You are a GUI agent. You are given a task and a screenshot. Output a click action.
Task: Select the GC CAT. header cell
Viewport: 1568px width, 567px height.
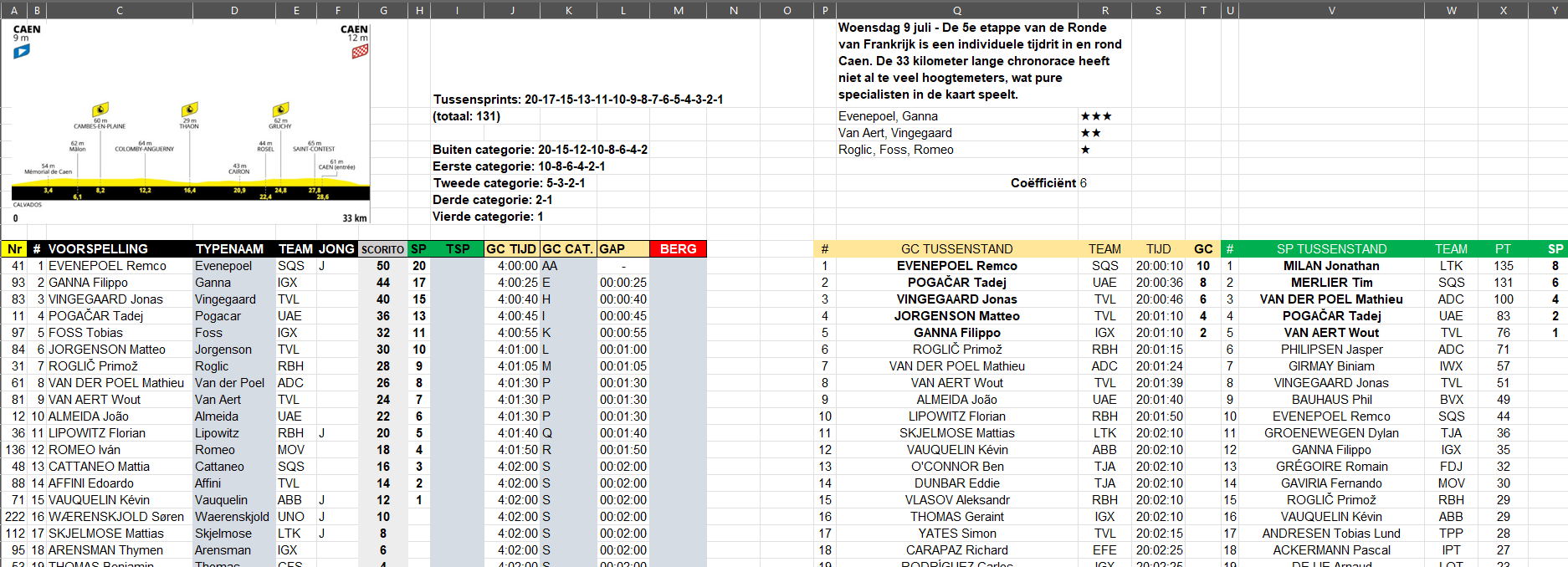tap(568, 249)
